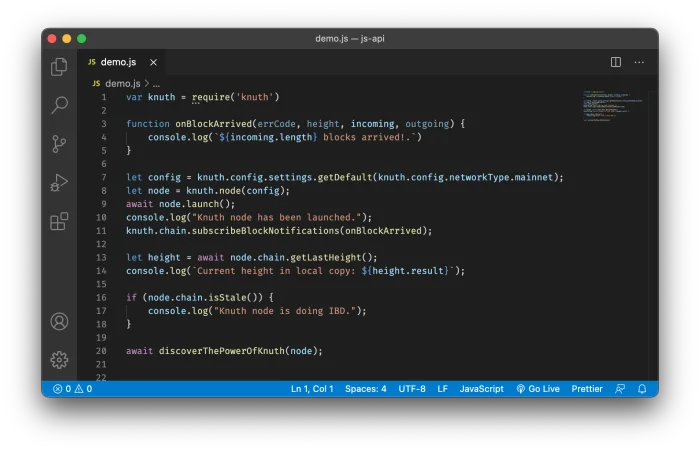Select the demo.js editor tab
Screen dimensions: 700x452
[x=122, y=62]
